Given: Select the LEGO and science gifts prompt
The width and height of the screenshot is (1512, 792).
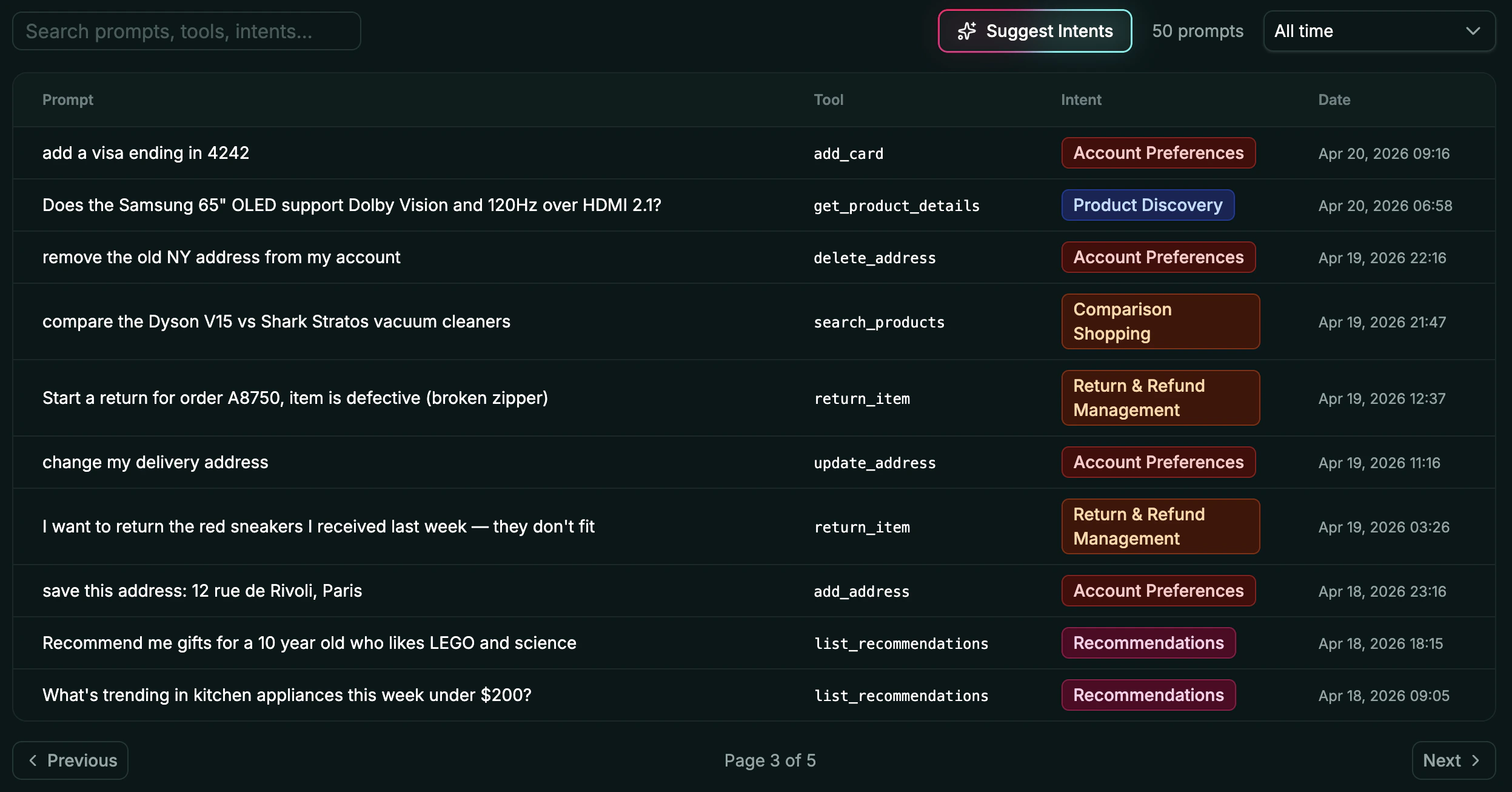Looking at the screenshot, I should click(309, 643).
